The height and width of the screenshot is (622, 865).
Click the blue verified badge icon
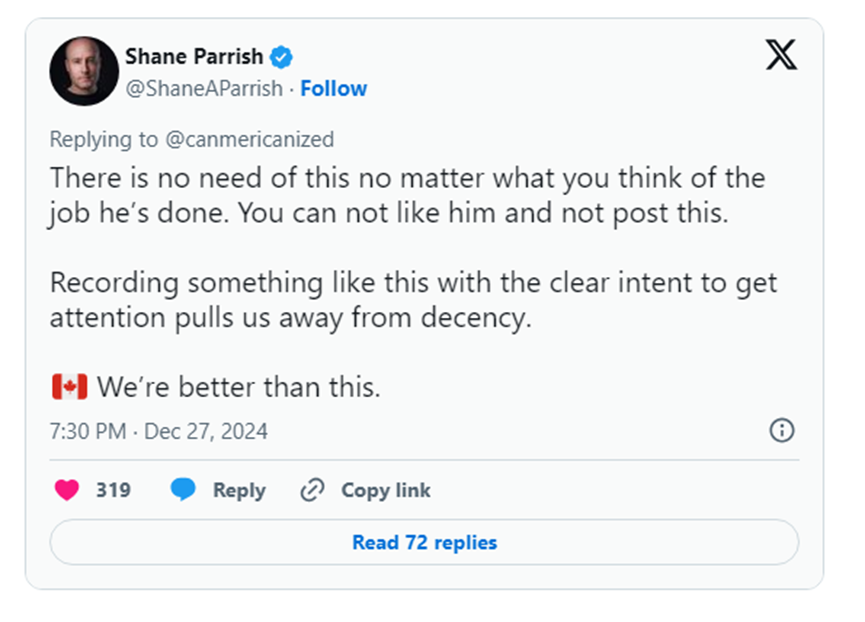(x=281, y=57)
